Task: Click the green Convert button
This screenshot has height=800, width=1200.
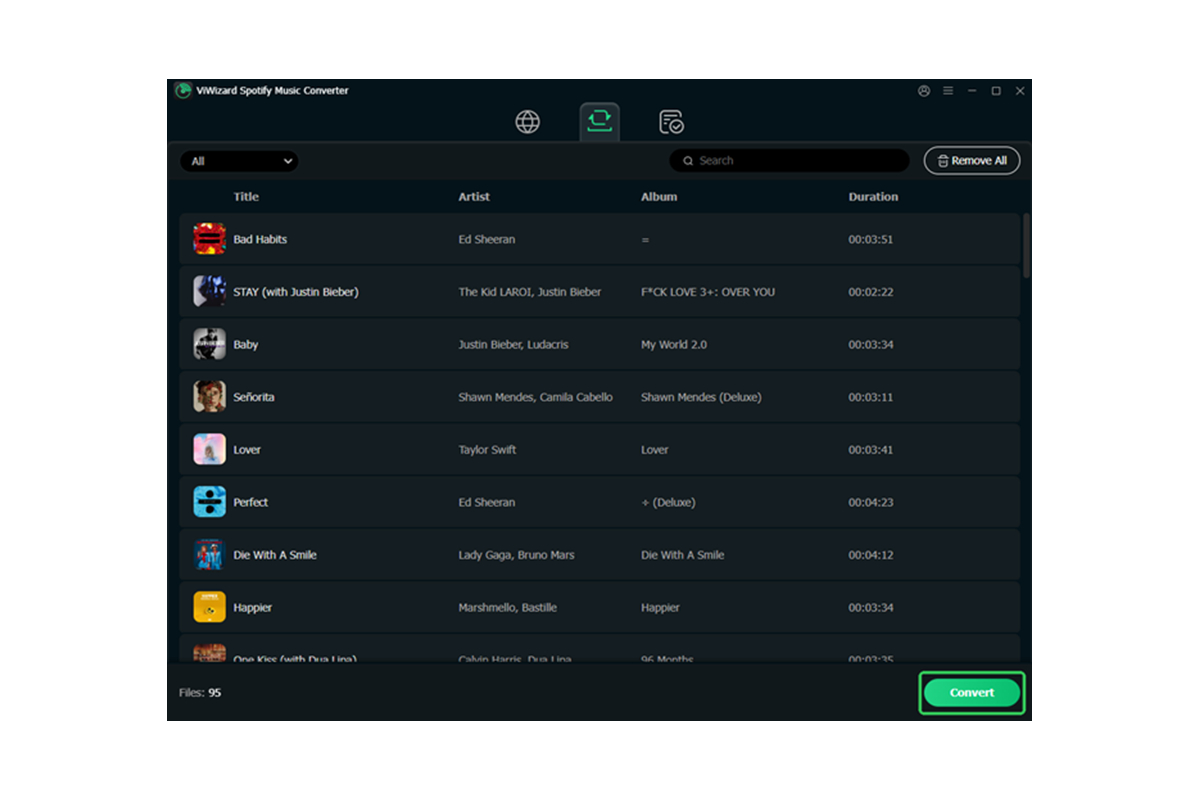Action: [x=971, y=692]
